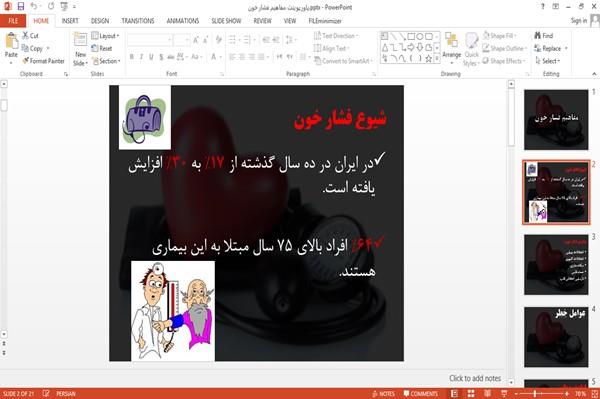Viewport: 600px width, 399px height.
Task: Select slide 3 thumbnail
Action: coord(556,265)
